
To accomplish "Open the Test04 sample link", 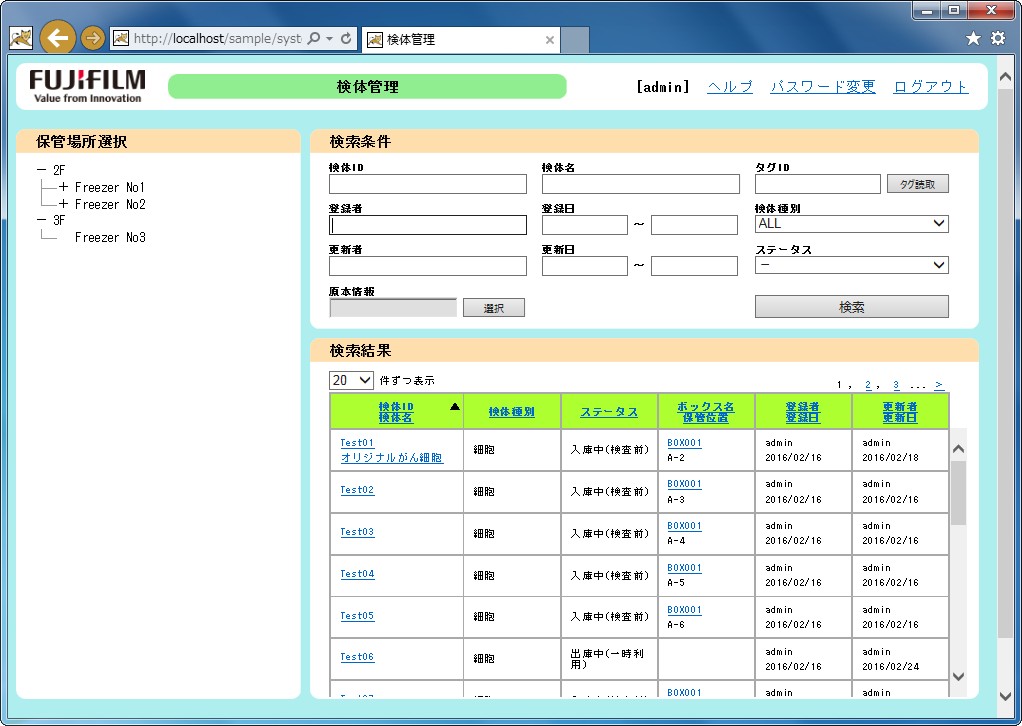I will [357, 574].
